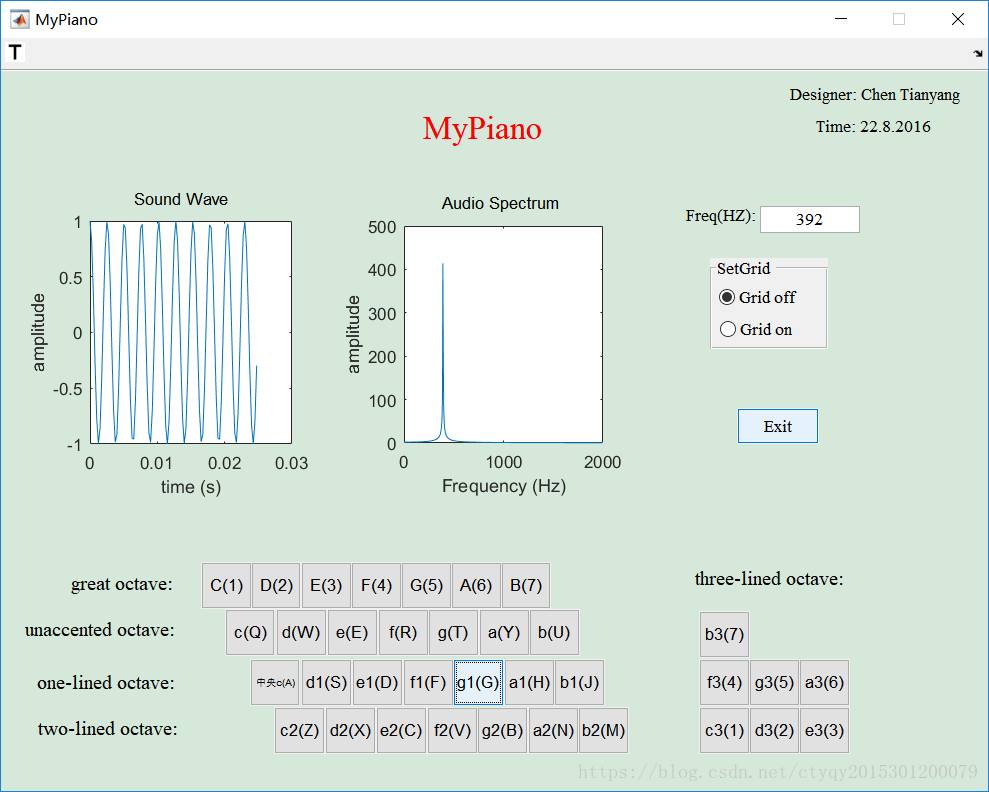Click the 'Sound Wave' plot title
Viewport: 989px width, 792px height.
[181, 199]
